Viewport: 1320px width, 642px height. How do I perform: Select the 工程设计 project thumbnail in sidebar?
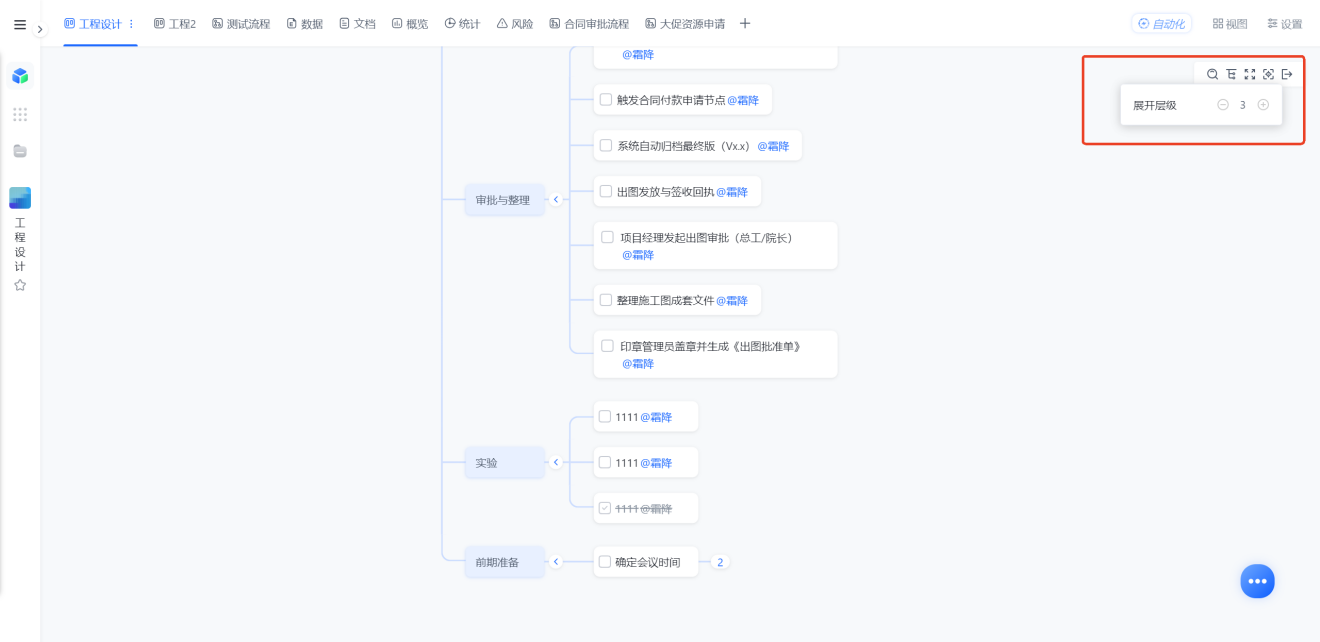click(x=20, y=198)
